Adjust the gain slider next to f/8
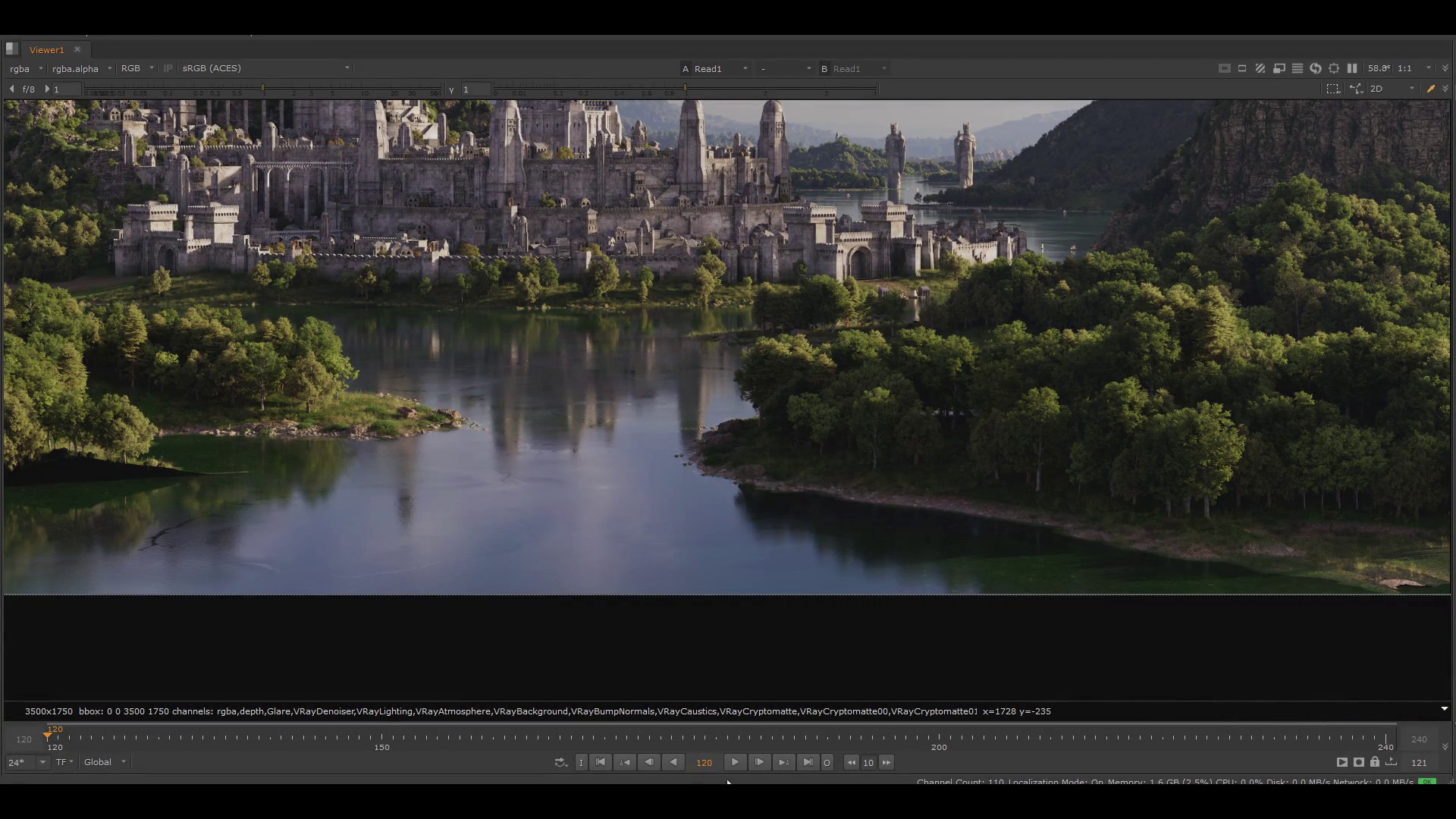This screenshot has height=819, width=1456. 263,89
